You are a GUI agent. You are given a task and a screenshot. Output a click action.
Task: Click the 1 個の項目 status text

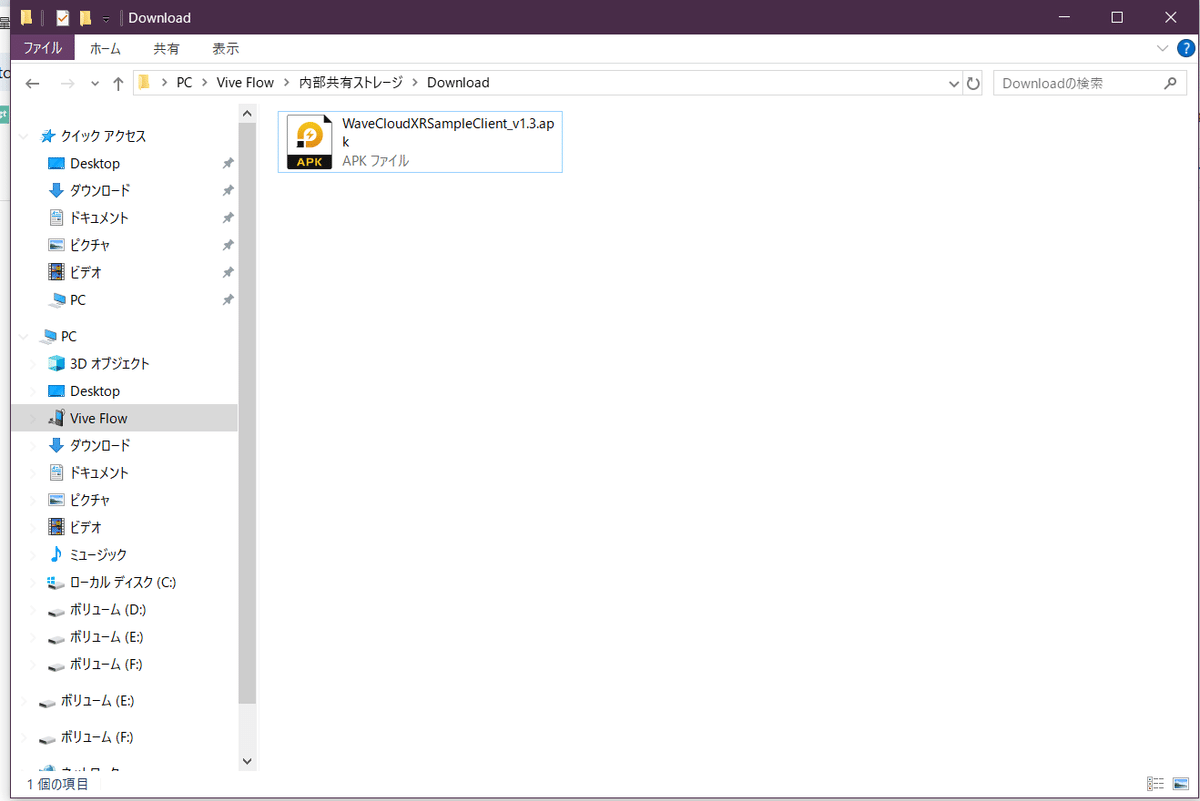(x=57, y=784)
